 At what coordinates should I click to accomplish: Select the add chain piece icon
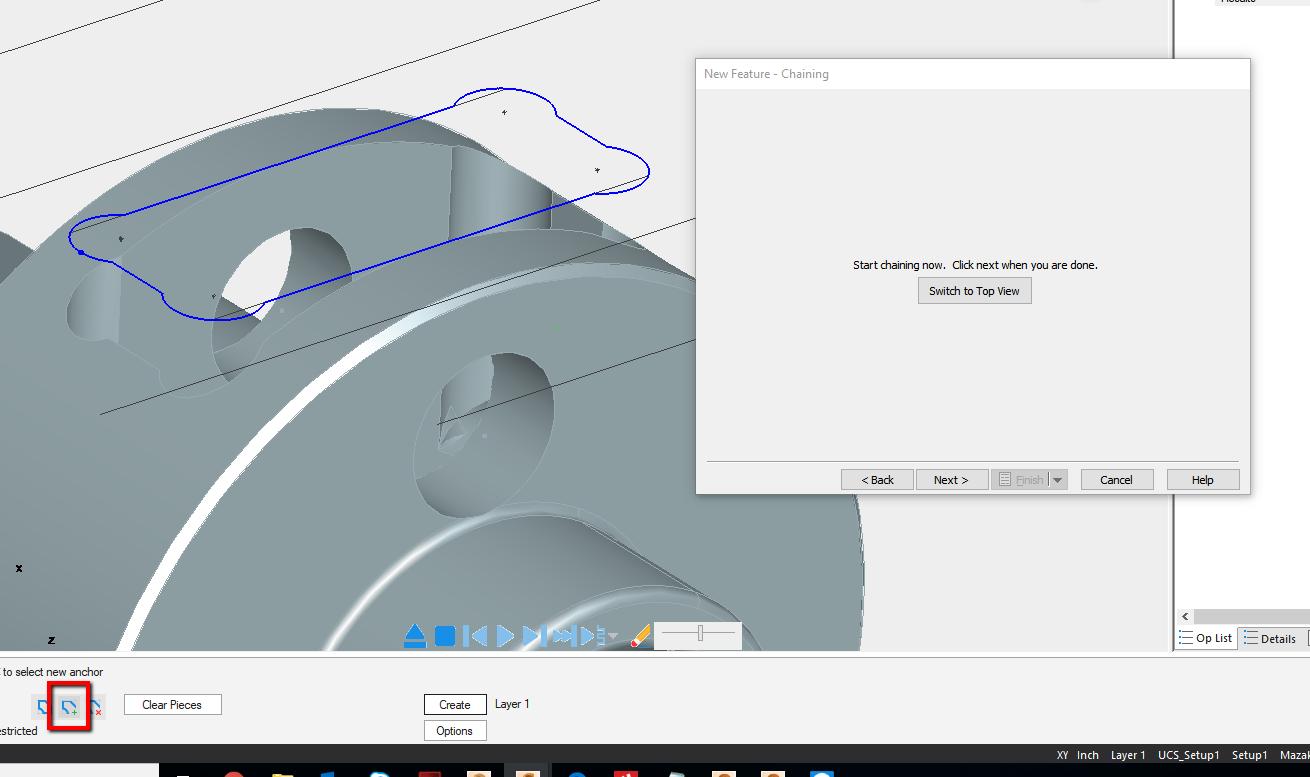click(68, 704)
